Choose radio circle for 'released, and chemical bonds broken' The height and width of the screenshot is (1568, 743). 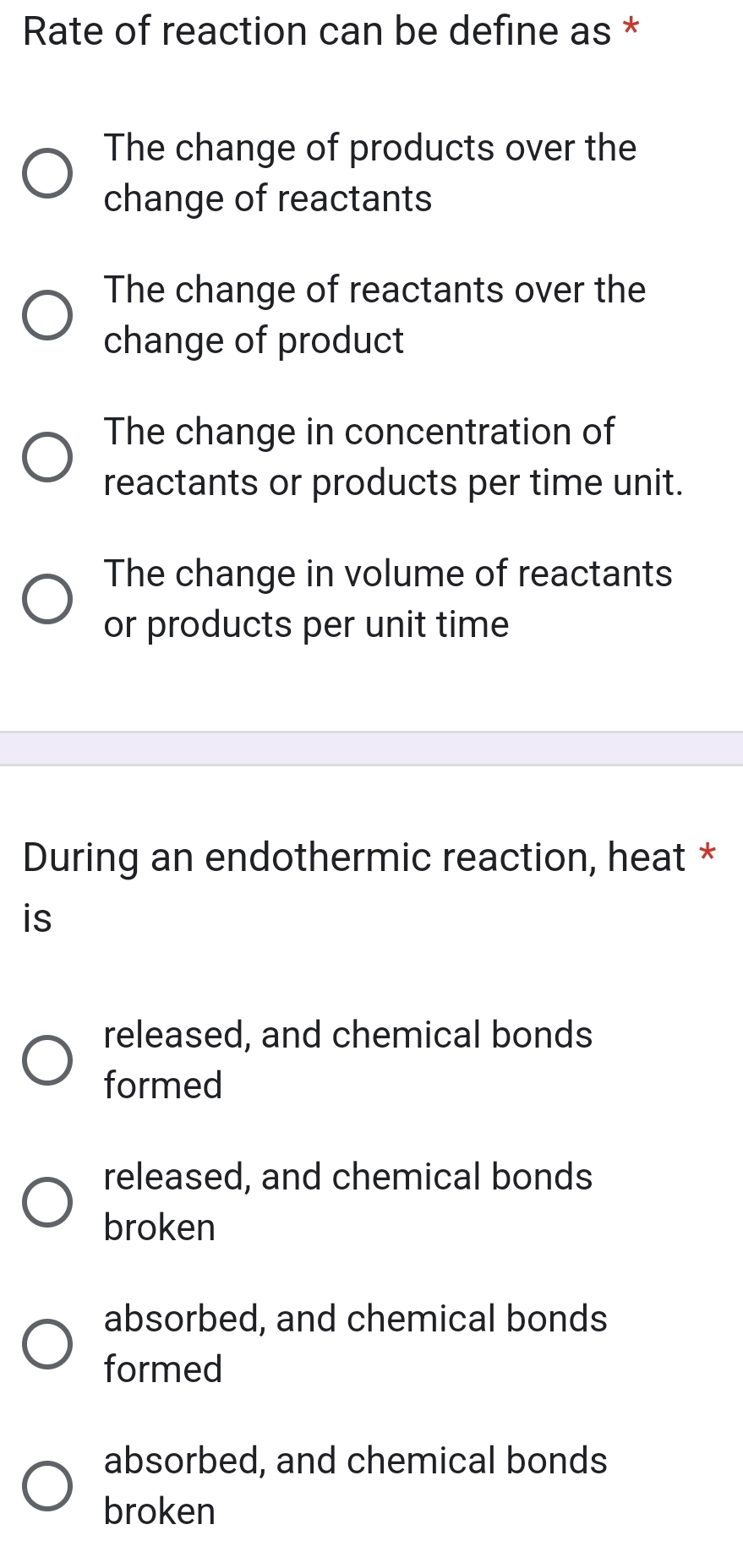point(46,1203)
